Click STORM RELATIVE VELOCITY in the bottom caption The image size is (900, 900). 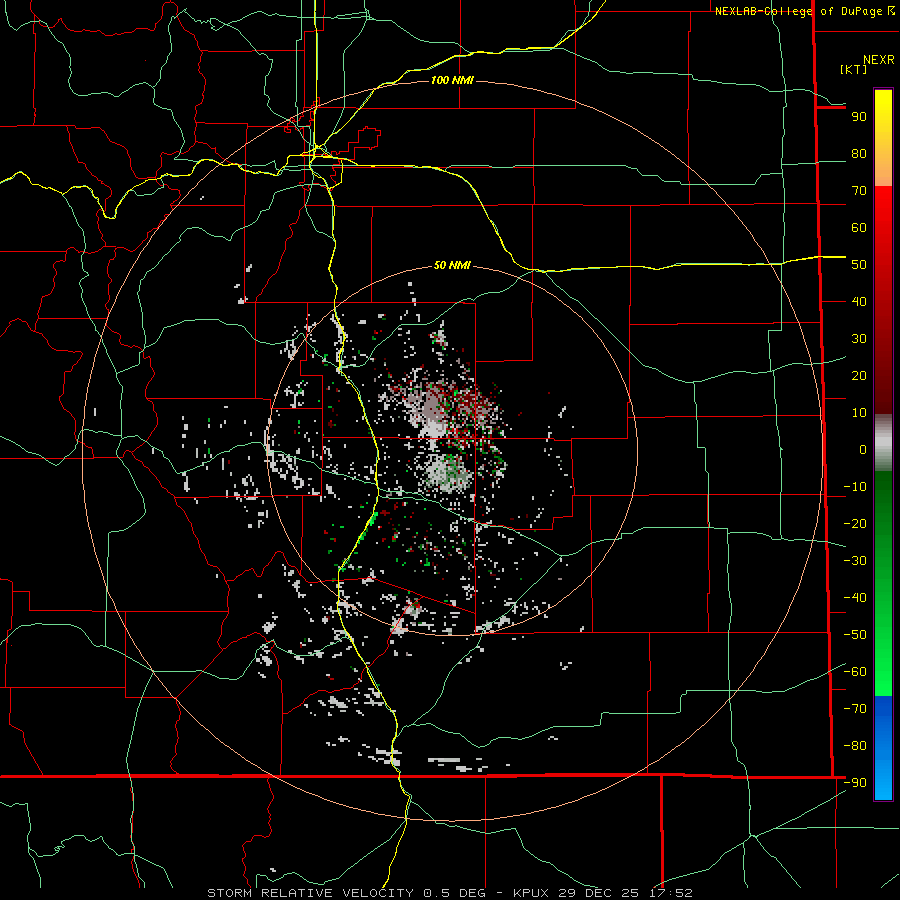point(310,893)
